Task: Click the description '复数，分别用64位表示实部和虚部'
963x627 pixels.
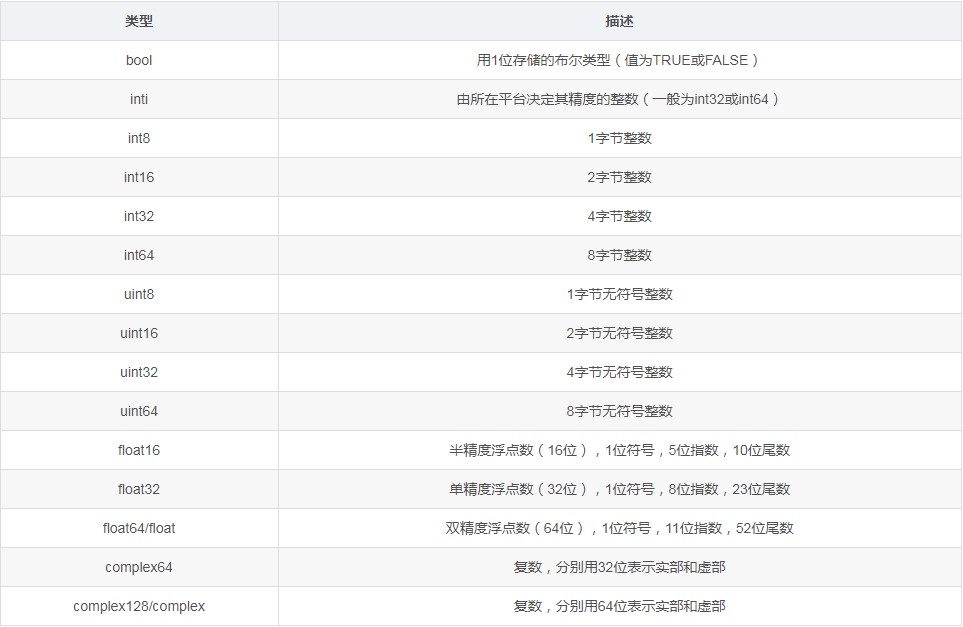Action: click(x=619, y=606)
